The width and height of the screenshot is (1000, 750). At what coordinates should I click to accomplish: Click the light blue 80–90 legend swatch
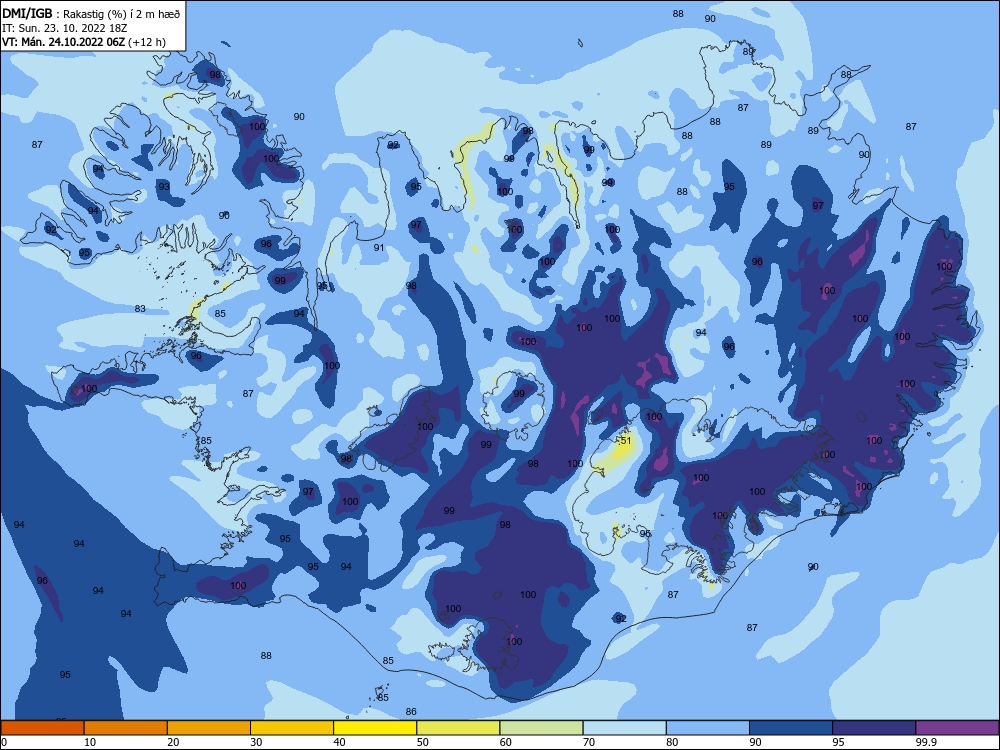[708, 728]
